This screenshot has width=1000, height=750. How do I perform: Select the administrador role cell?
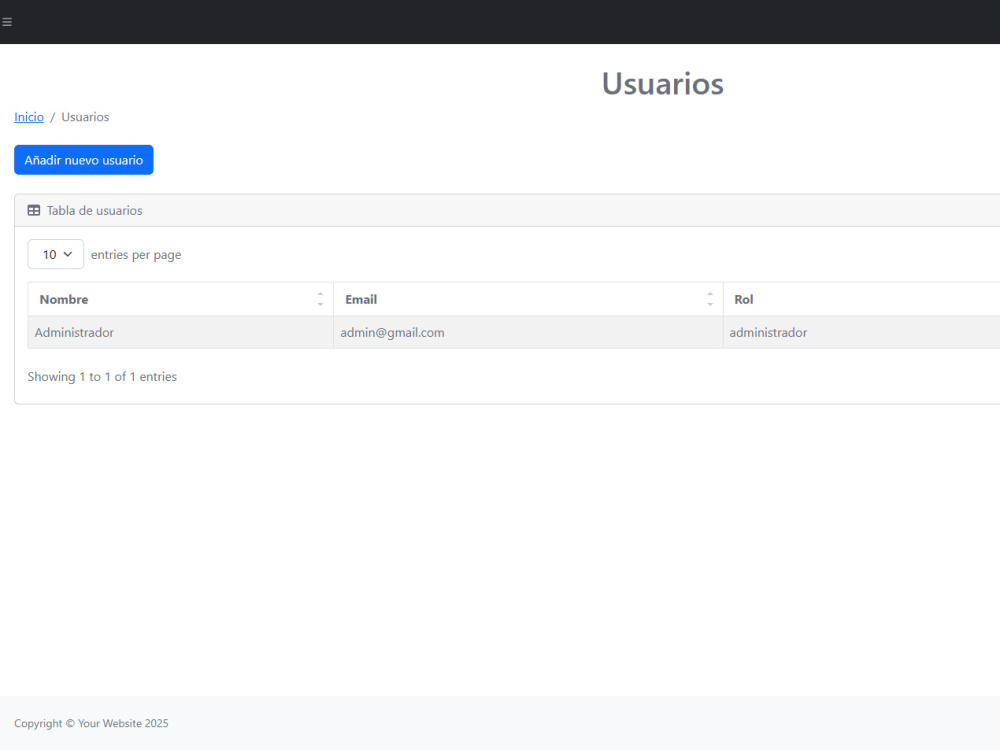point(862,332)
